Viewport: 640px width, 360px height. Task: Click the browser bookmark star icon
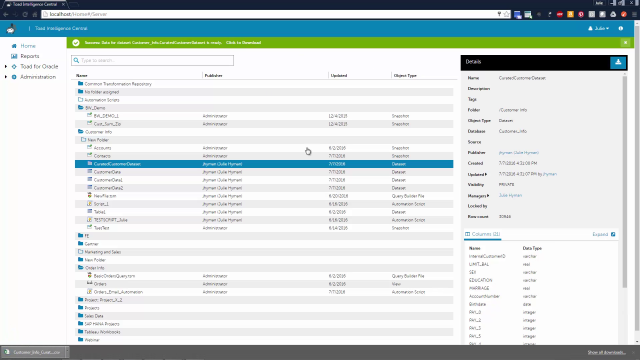[507, 14]
